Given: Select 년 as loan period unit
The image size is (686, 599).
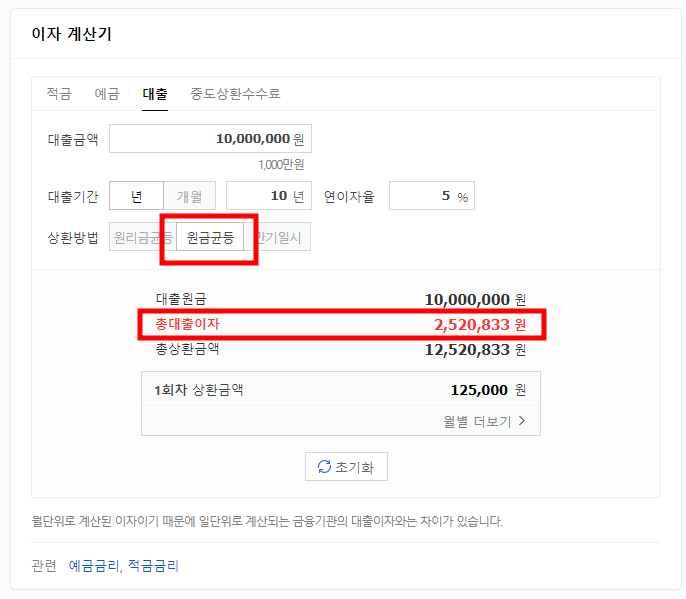Looking at the screenshot, I should 136,196.
